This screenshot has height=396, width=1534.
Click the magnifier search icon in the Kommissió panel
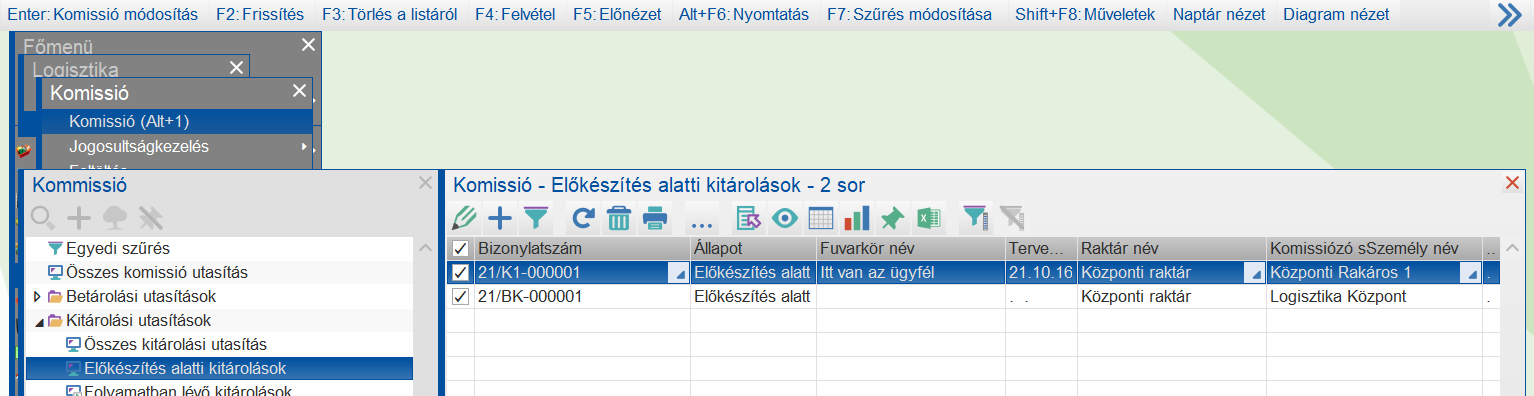(43, 217)
